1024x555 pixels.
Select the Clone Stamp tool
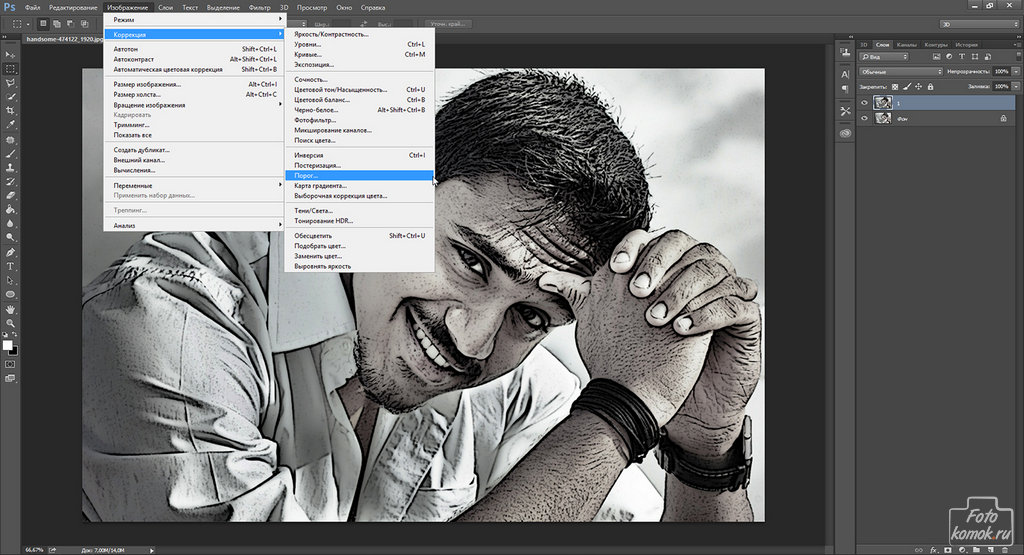pyautogui.click(x=10, y=168)
